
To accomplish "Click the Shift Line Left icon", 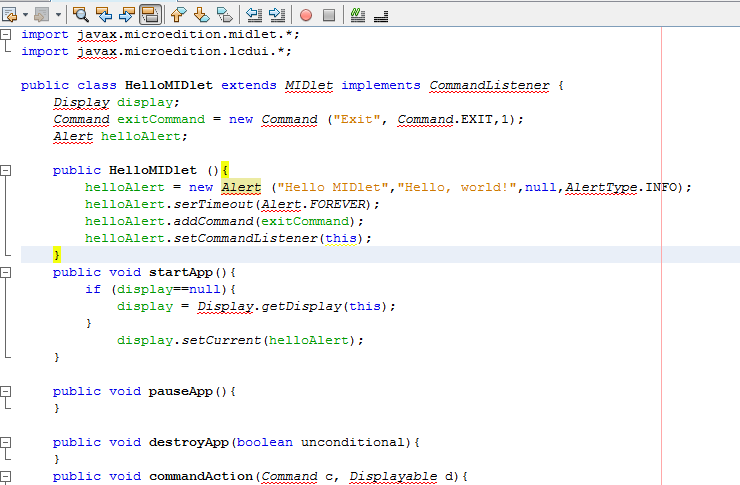I will click(254, 15).
